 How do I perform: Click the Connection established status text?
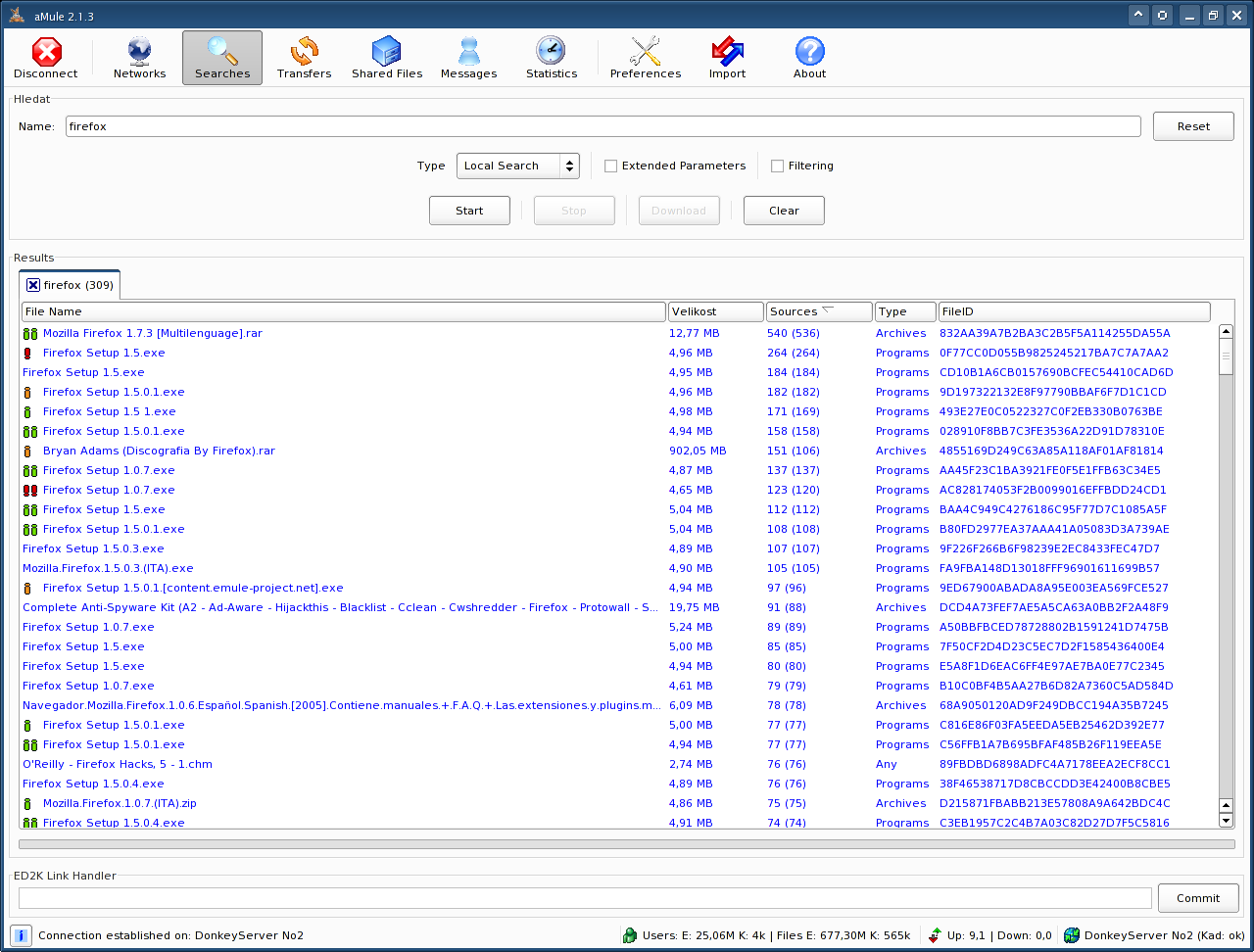pos(171,935)
